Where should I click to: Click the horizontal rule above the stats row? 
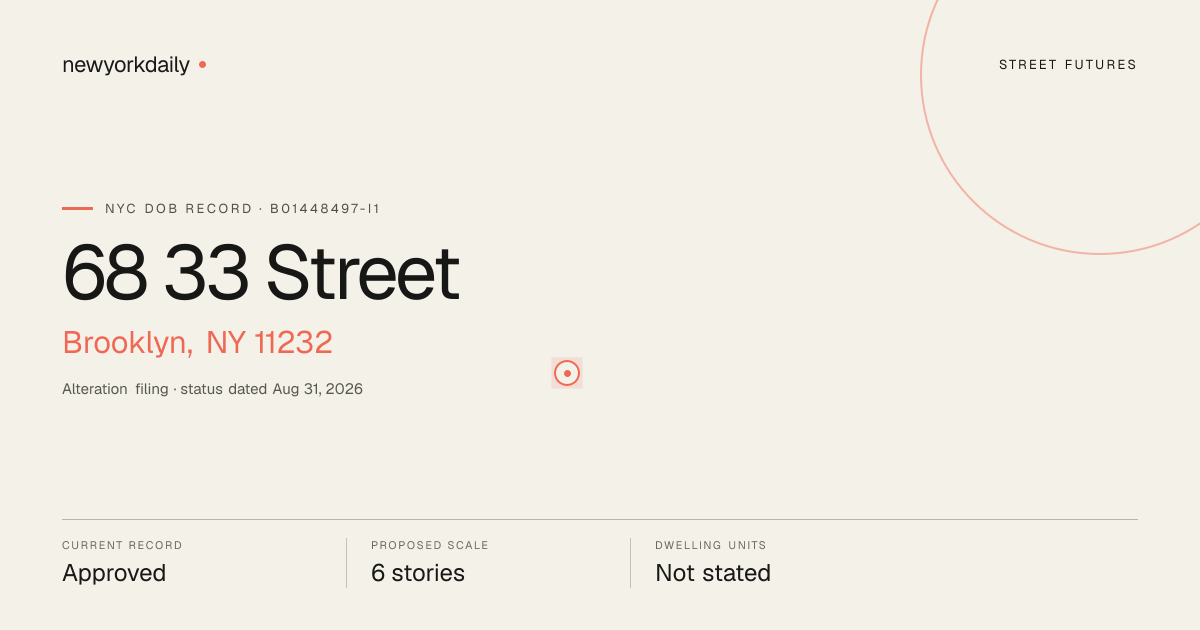point(600,519)
